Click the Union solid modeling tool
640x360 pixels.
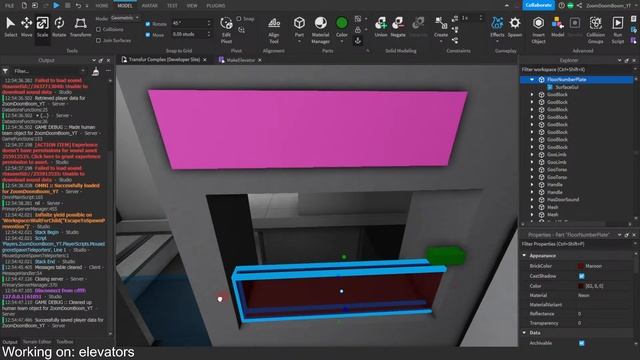[x=381, y=27]
